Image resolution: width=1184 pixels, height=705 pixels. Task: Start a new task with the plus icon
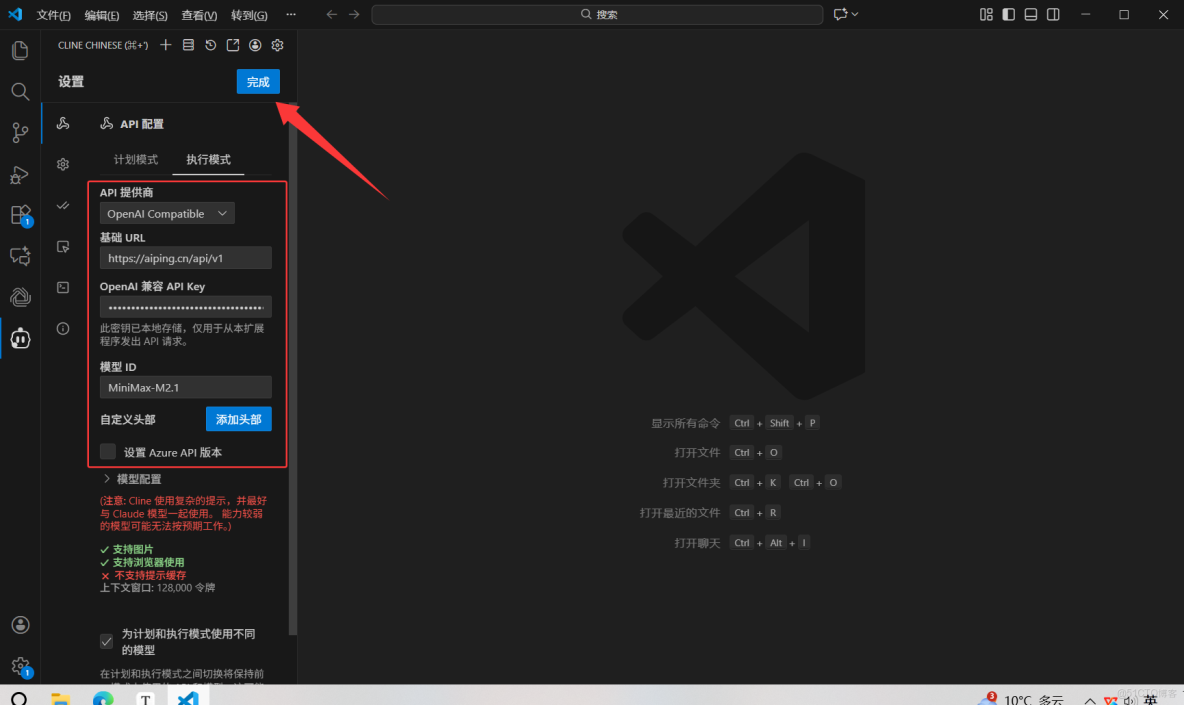click(x=165, y=45)
